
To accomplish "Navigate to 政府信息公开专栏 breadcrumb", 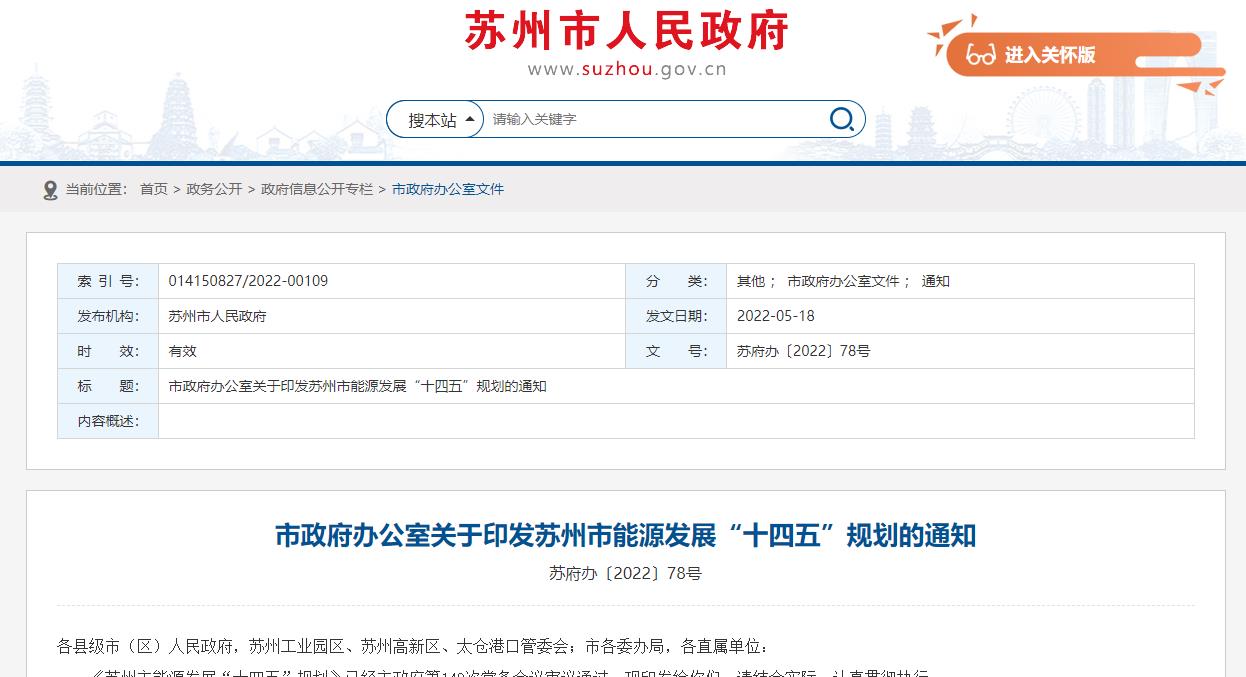I will [x=317, y=189].
